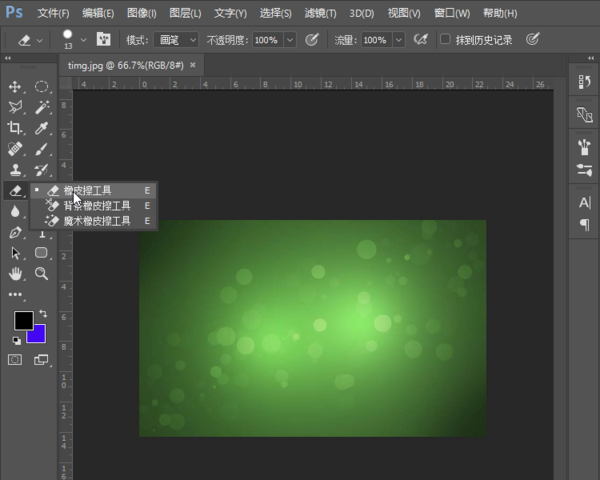Open the 窗口(W) menu

452,13
